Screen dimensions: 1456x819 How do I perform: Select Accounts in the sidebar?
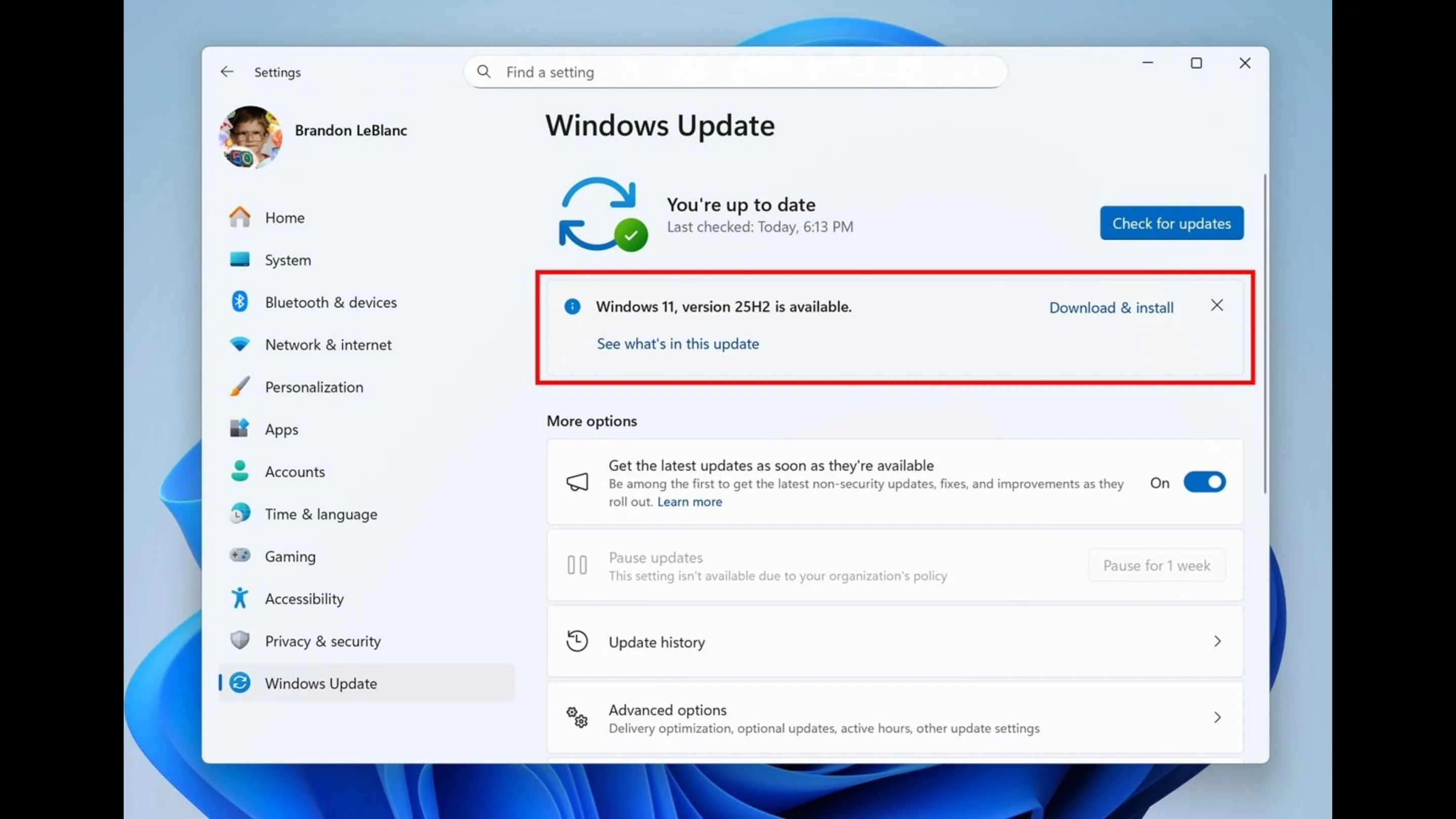pos(294,472)
